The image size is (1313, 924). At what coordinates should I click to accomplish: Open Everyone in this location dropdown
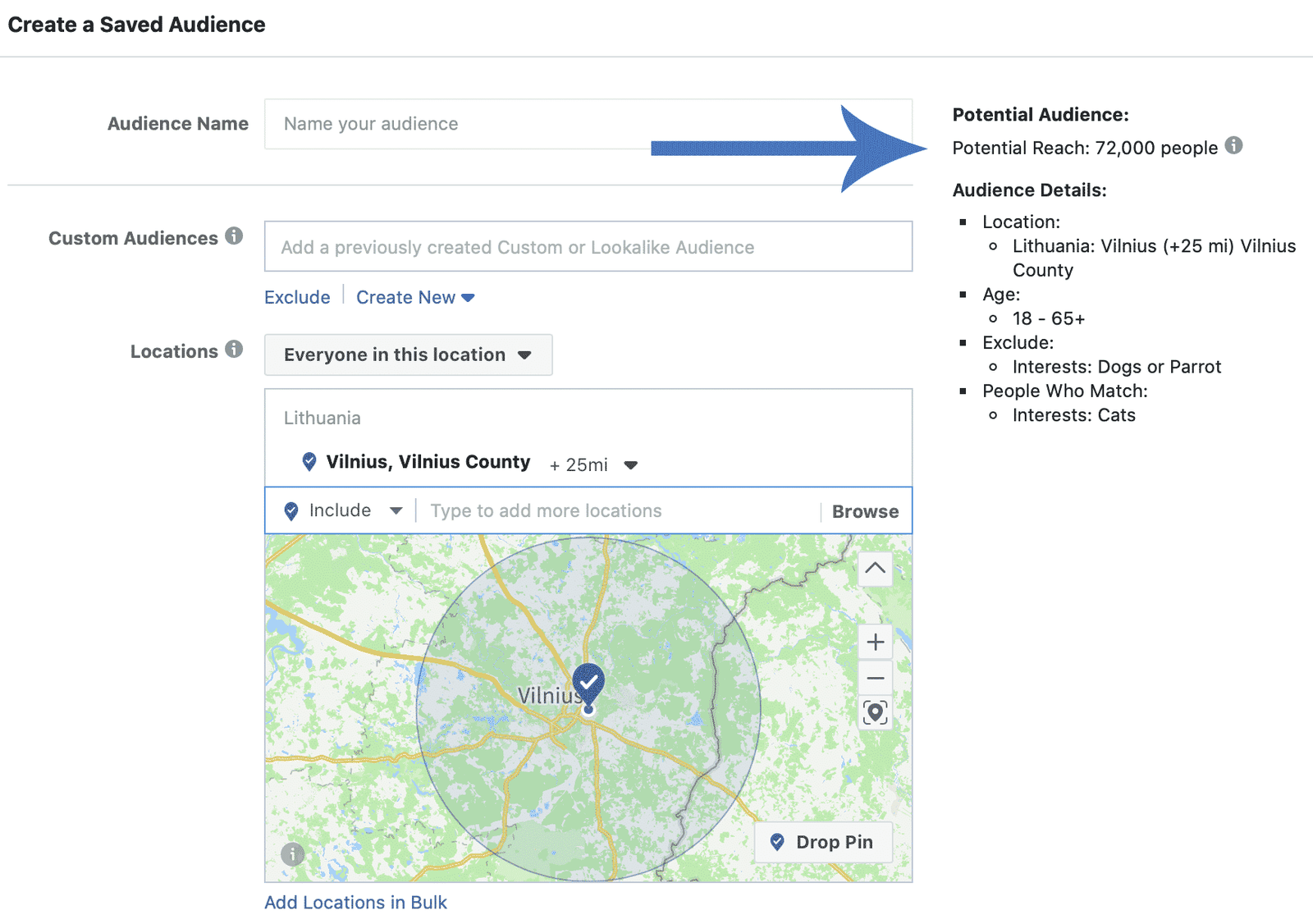(x=408, y=355)
